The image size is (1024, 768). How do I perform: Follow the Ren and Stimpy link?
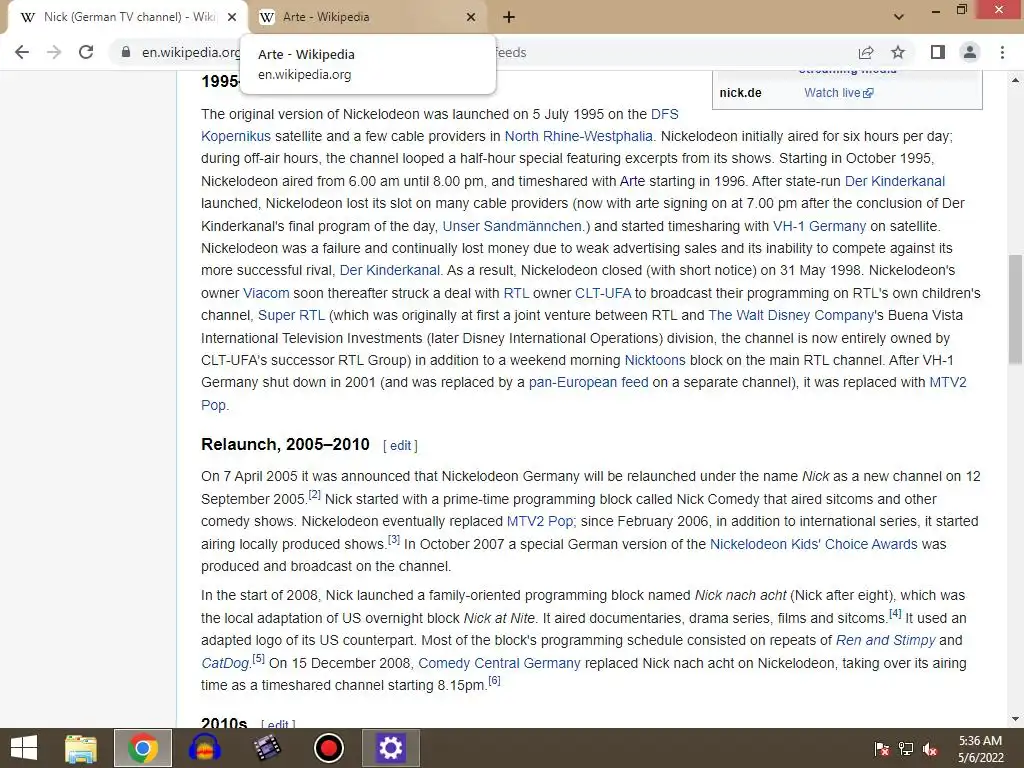coord(886,640)
